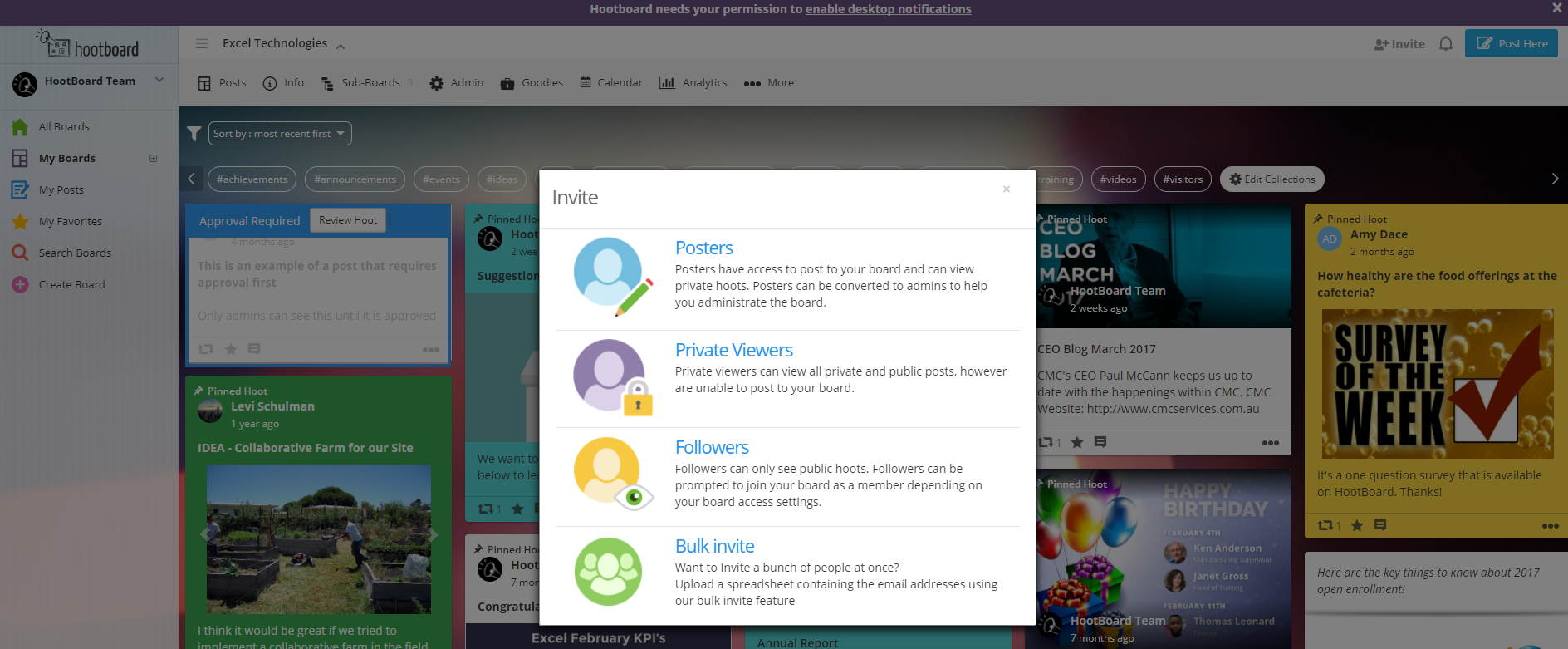This screenshot has height=649, width=1568.
Task: Click the enable desktop notifications link
Action: tap(888, 9)
